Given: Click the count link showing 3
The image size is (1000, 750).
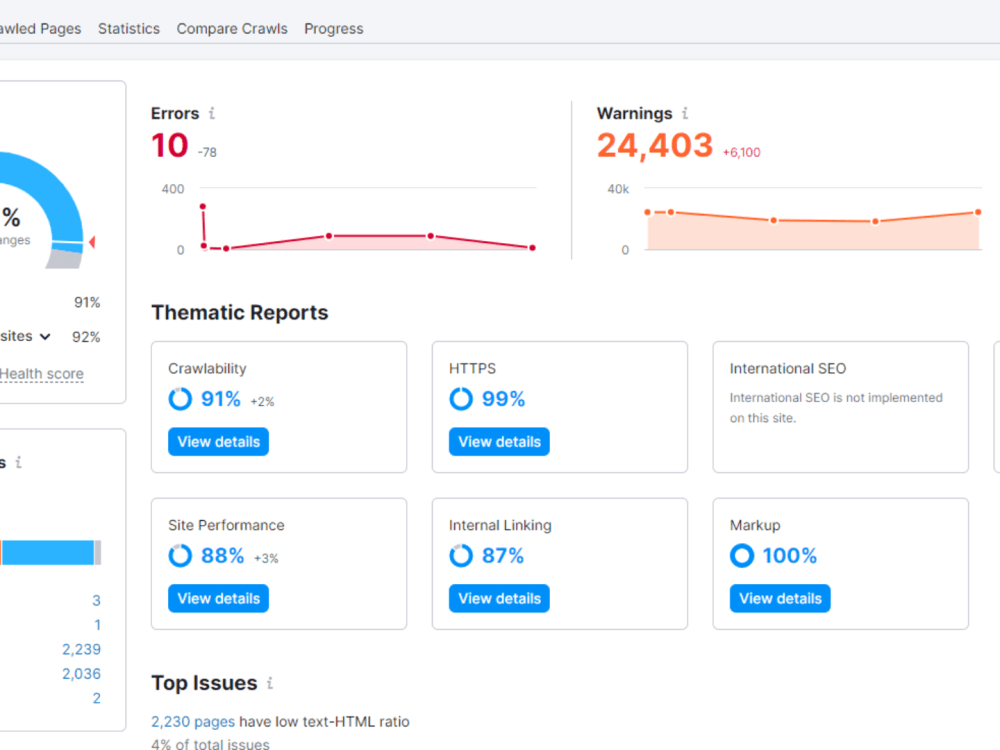Looking at the screenshot, I should click(96, 601).
